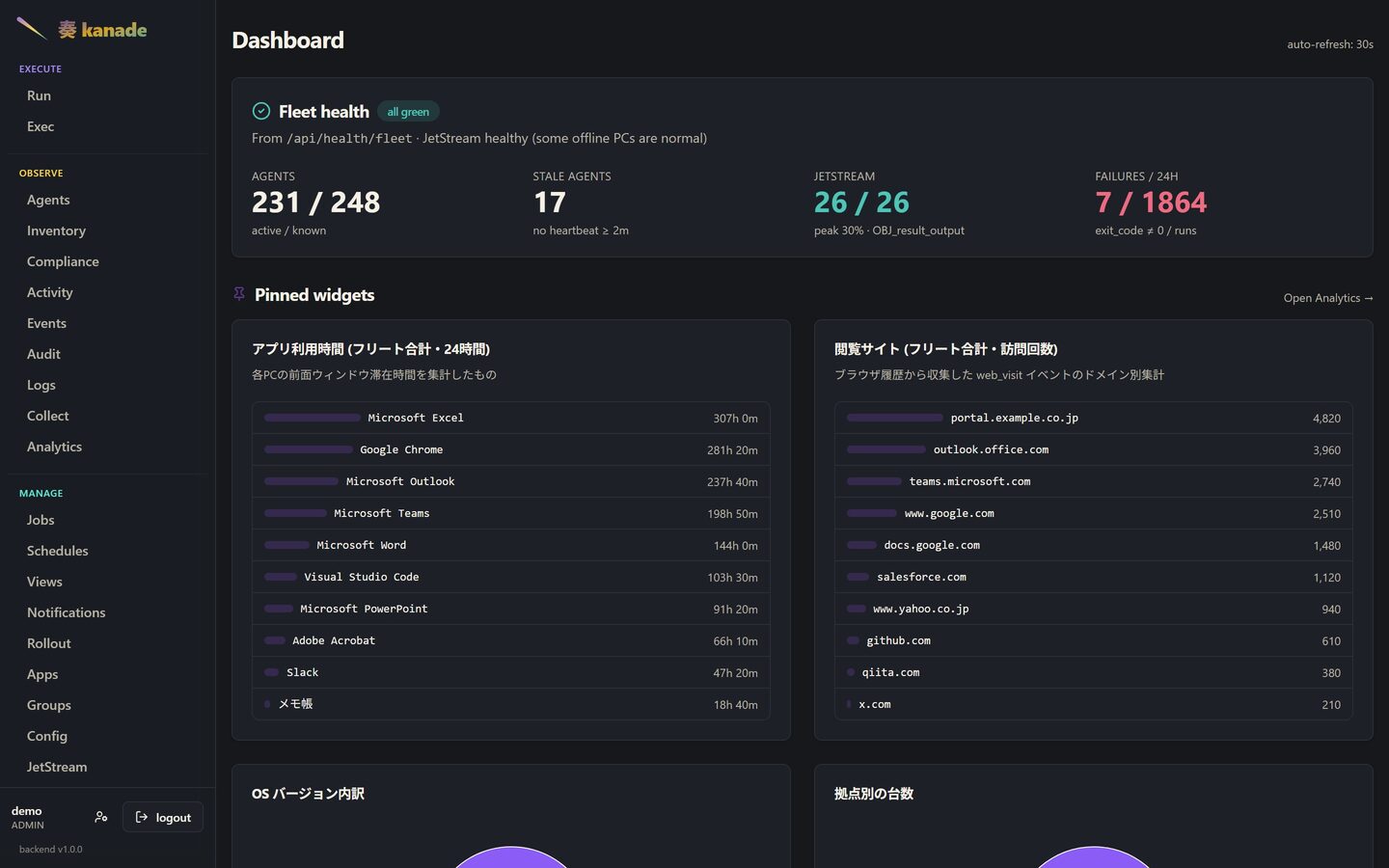Go to Exec in the sidebar
Image resolution: width=1389 pixels, height=868 pixels.
coord(108,126)
